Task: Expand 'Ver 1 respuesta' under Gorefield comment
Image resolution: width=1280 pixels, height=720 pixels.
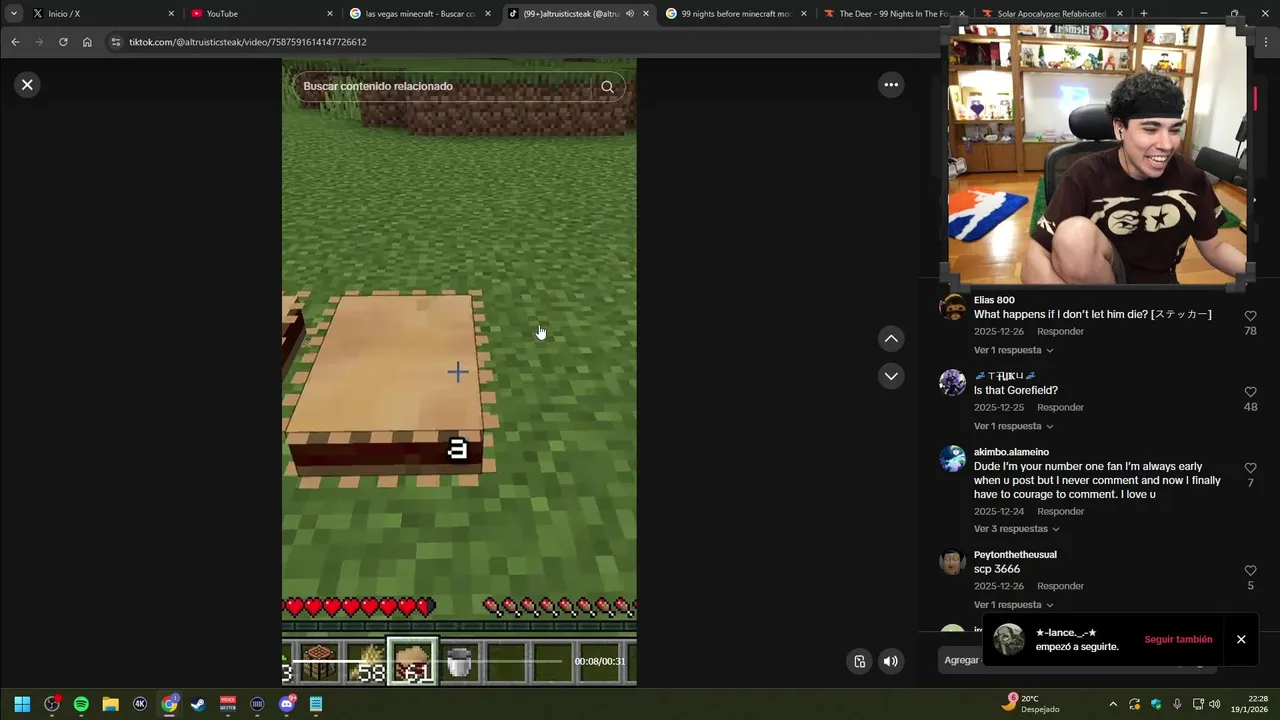Action: [x=1013, y=427]
